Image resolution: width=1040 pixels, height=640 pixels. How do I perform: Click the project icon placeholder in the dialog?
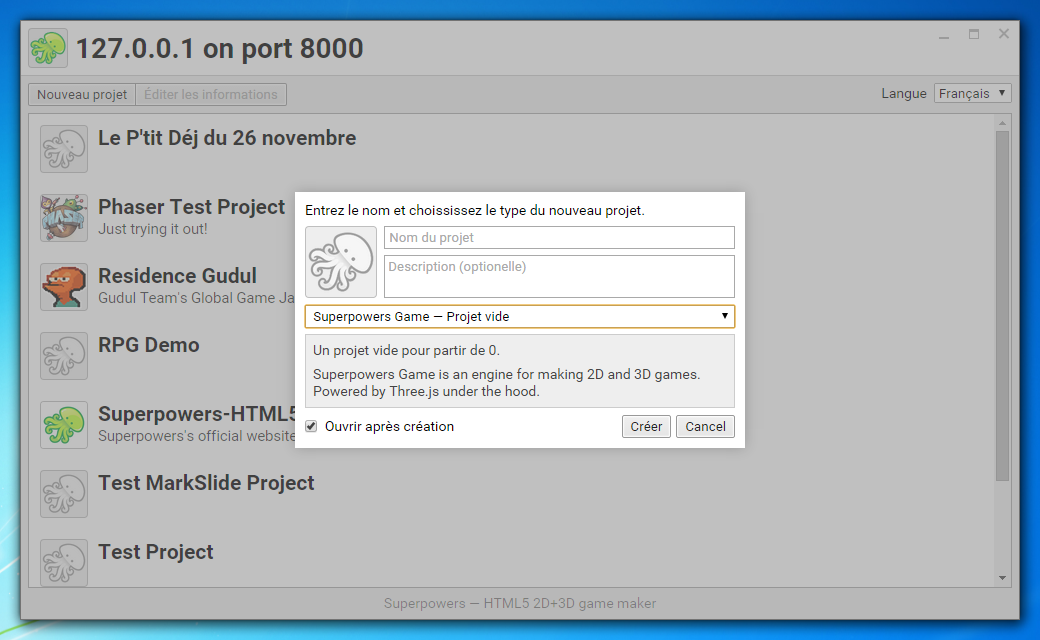pyautogui.click(x=341, y=262)
